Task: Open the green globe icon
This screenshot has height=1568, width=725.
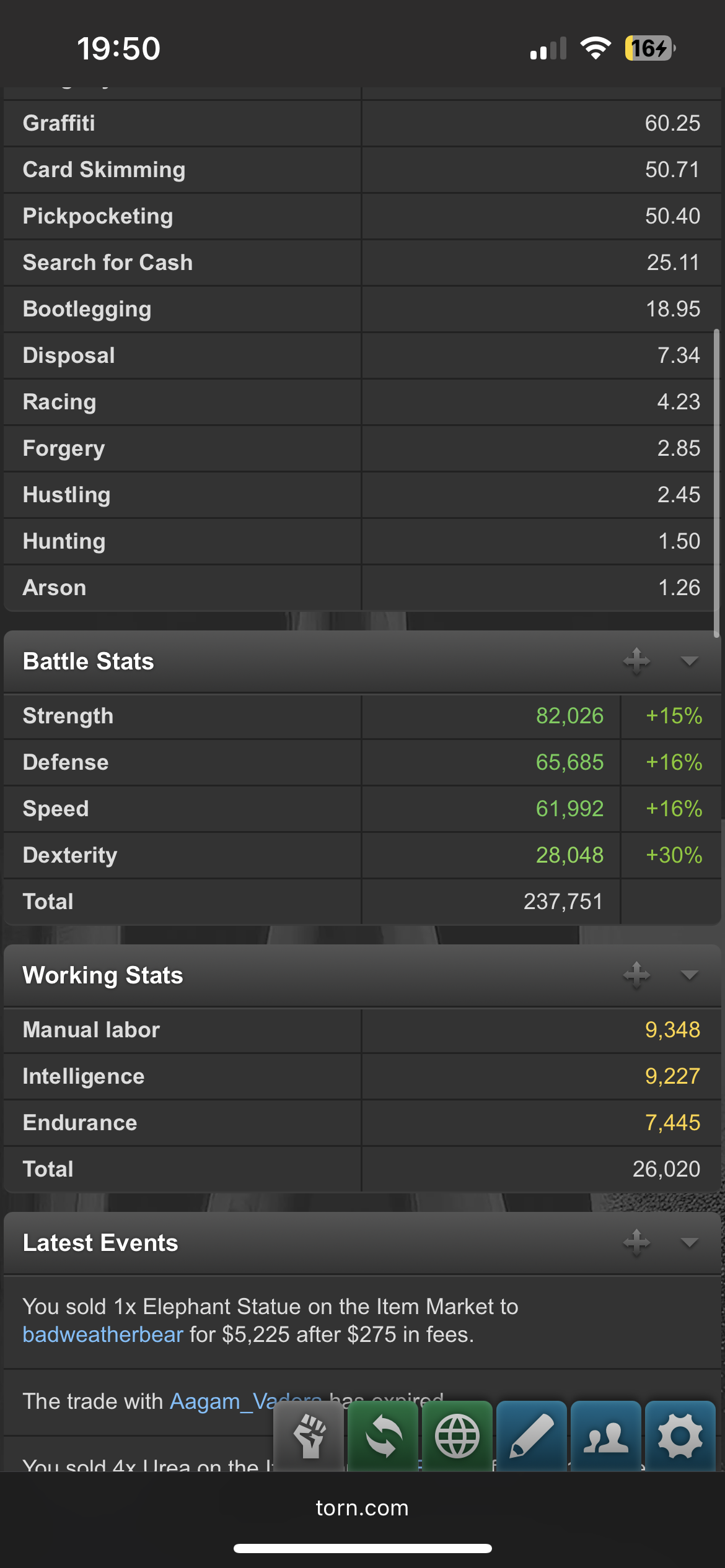Action: tap(457, 1436)
